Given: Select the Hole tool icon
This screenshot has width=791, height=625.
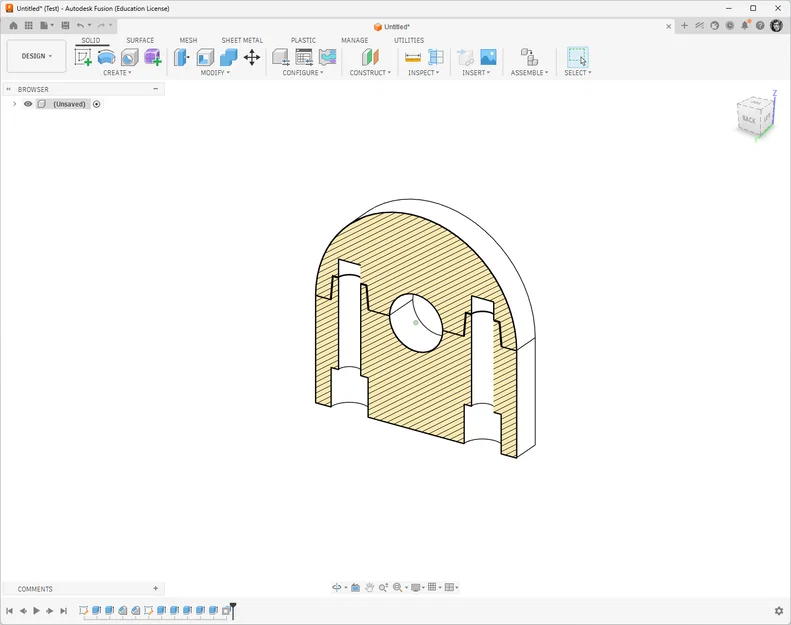Looking at the screenshot, I should point(130,57).
